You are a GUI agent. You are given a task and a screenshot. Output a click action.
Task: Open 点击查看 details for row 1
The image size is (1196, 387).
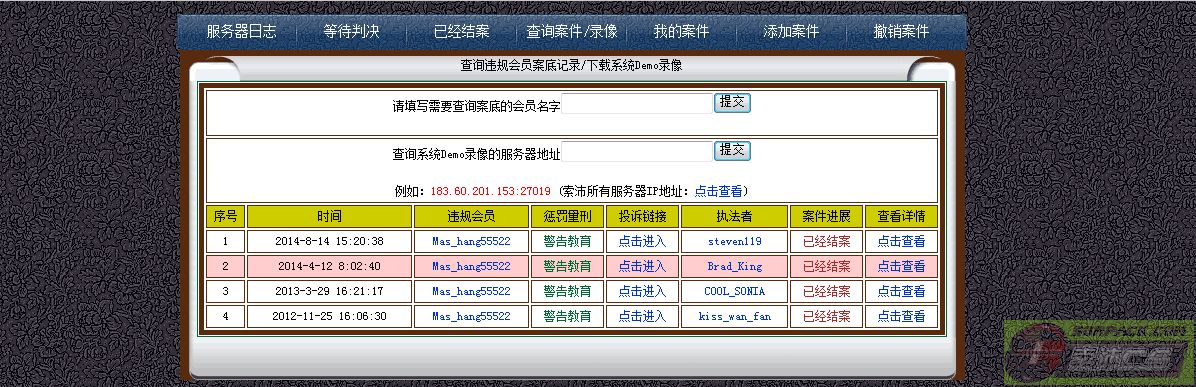click(x=901, y=242)
